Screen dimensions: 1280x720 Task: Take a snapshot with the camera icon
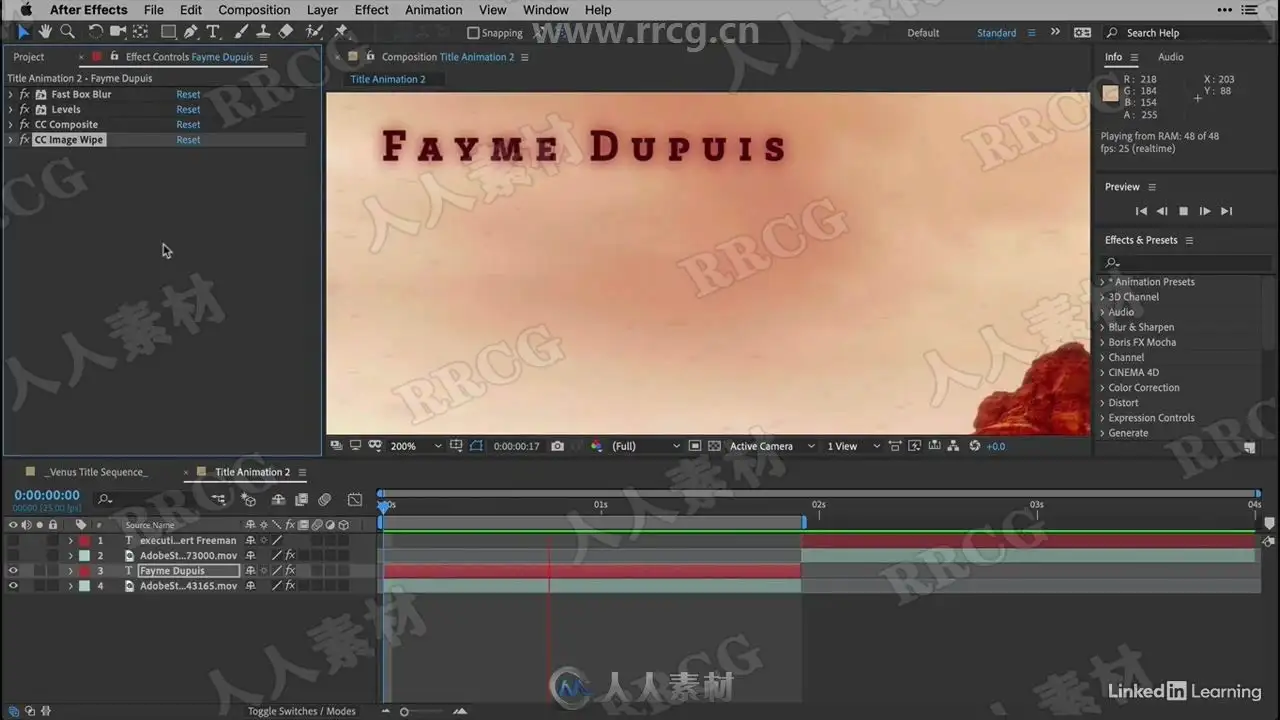pyautogui.click(x=557, y=446)
